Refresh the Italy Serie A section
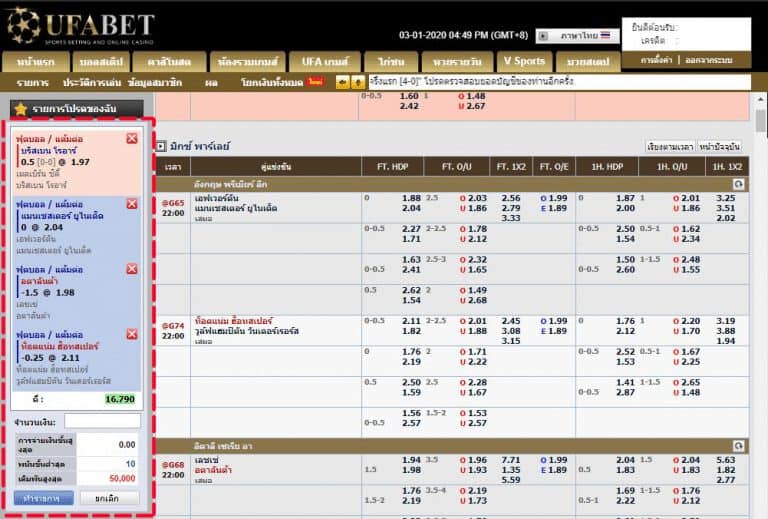Screen dimensions: 768x519 point(738,446)
